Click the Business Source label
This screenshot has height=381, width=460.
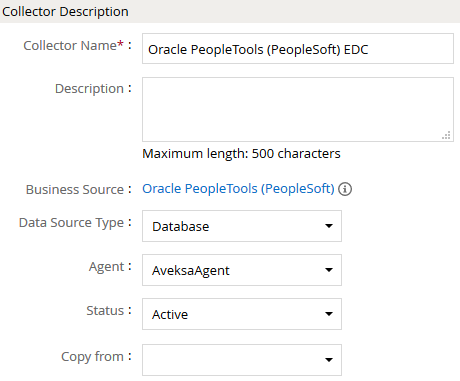pyautogui.click(x=75, y=189)
